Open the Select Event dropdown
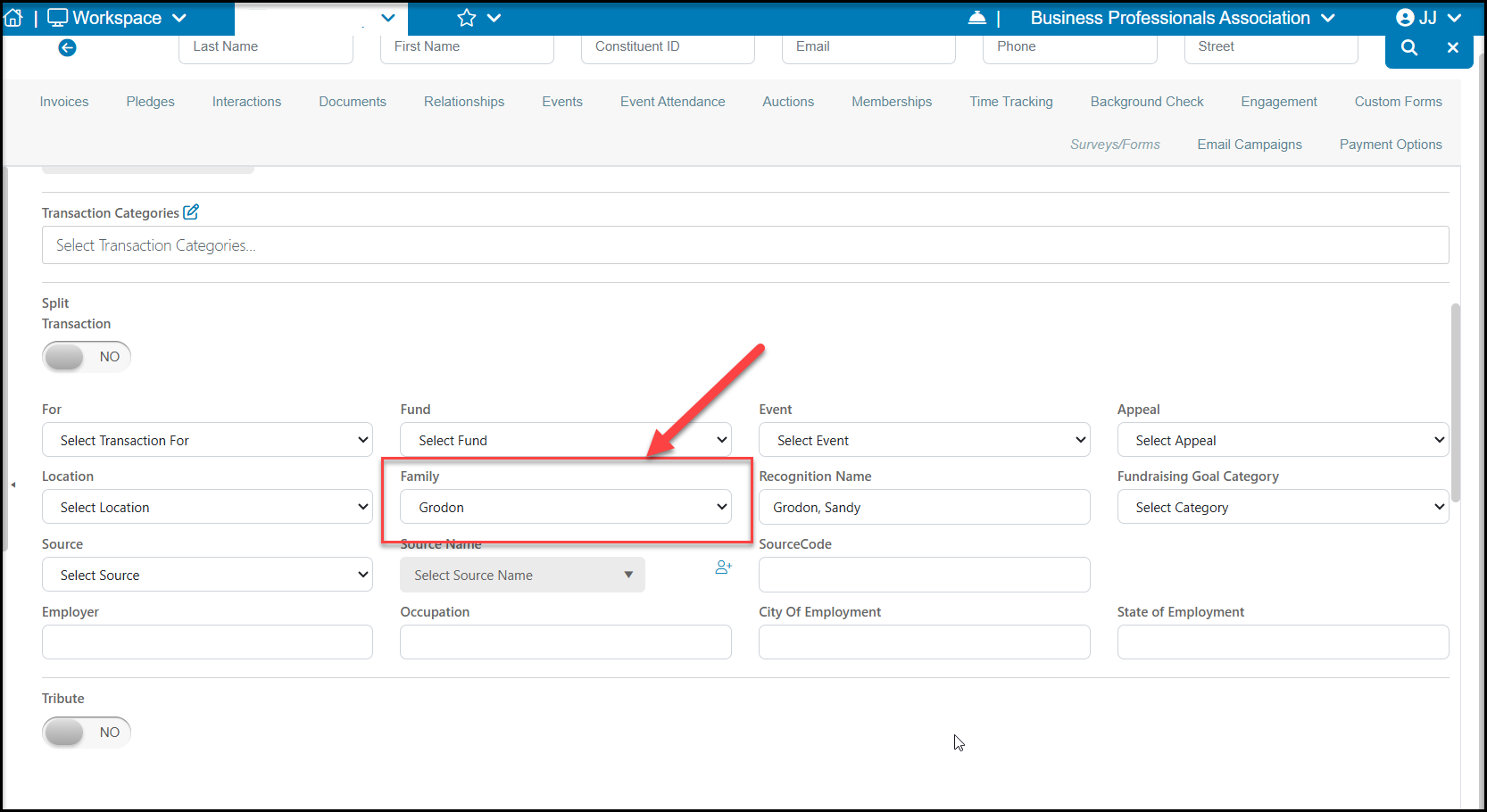The image size is (1487, 812). pyautogui.click(x=925, y=440)
